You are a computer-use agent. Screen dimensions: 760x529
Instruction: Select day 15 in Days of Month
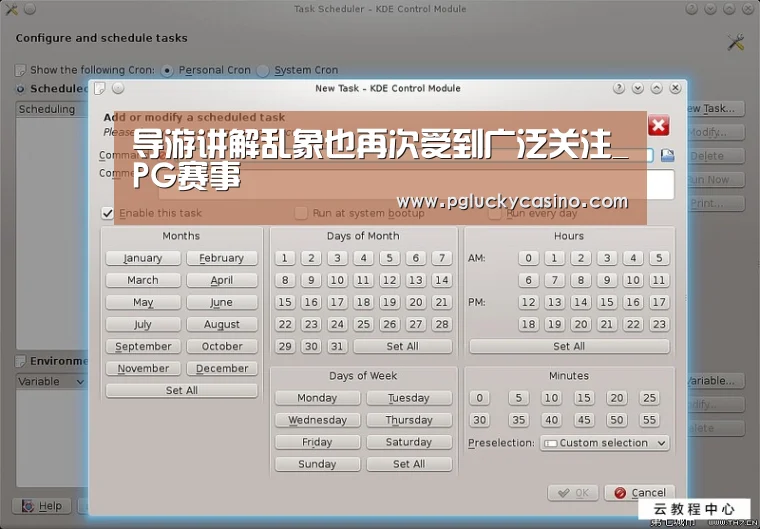pyautogui.click(x=285, y=302)
